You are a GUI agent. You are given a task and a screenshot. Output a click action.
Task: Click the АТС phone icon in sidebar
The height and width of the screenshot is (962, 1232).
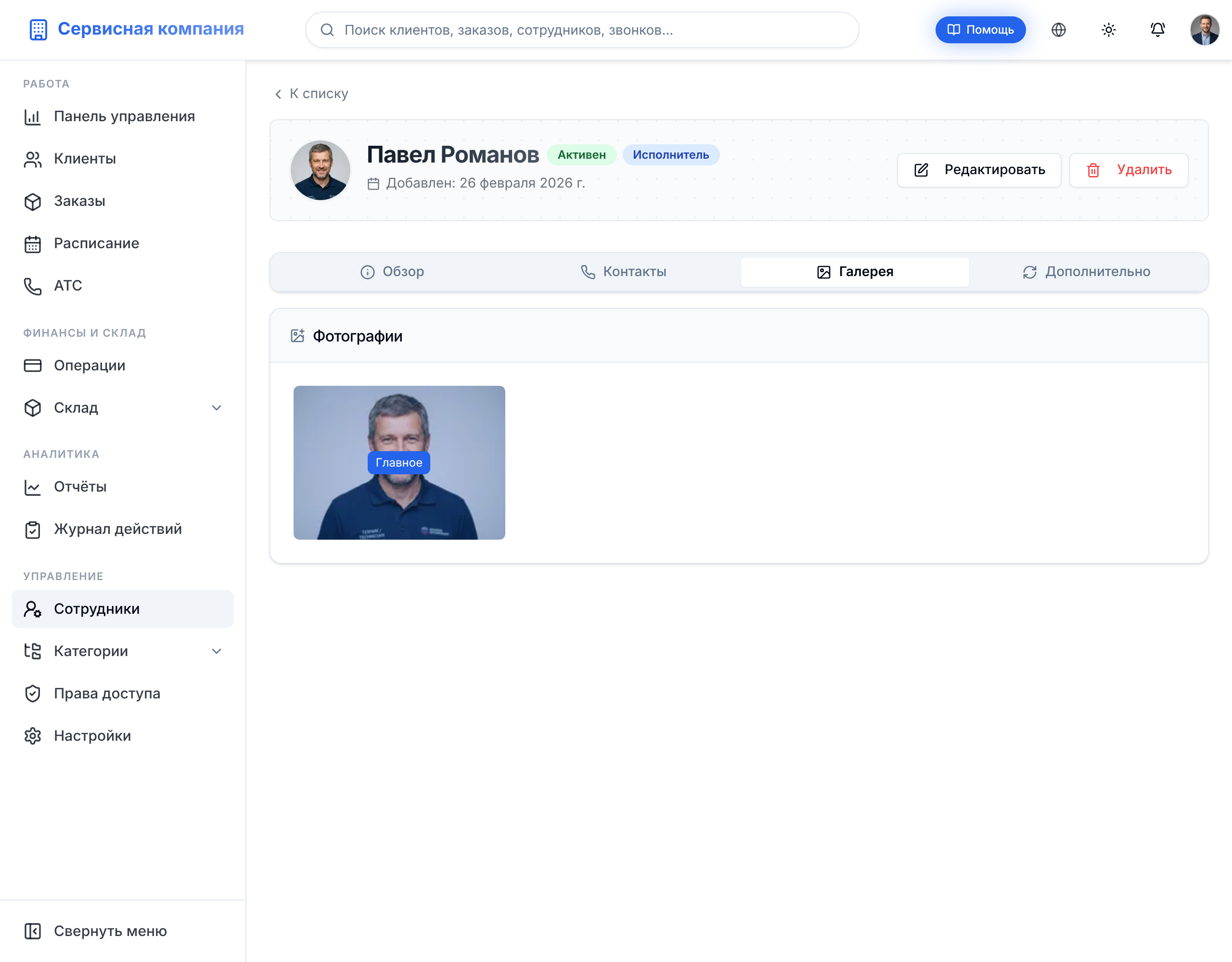point(33,286)
